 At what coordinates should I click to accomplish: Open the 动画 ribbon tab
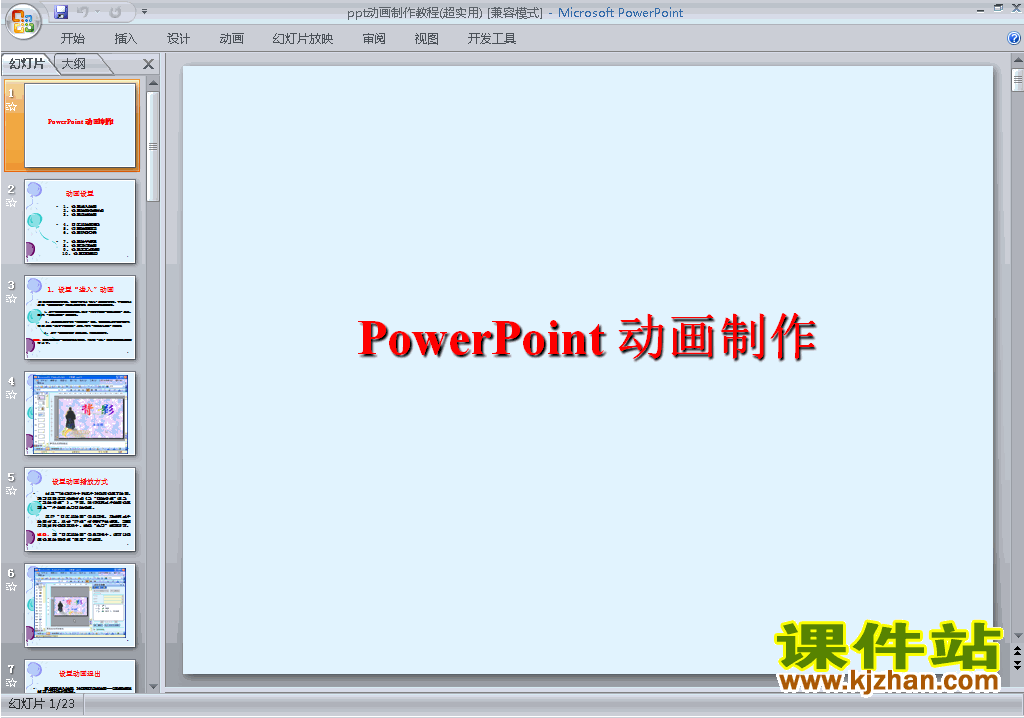(231, 39)
